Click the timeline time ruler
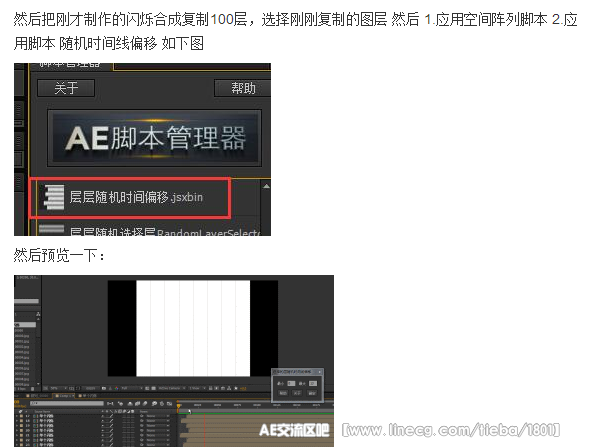Viewport: 595px width, 447px height. coord(256,405)
